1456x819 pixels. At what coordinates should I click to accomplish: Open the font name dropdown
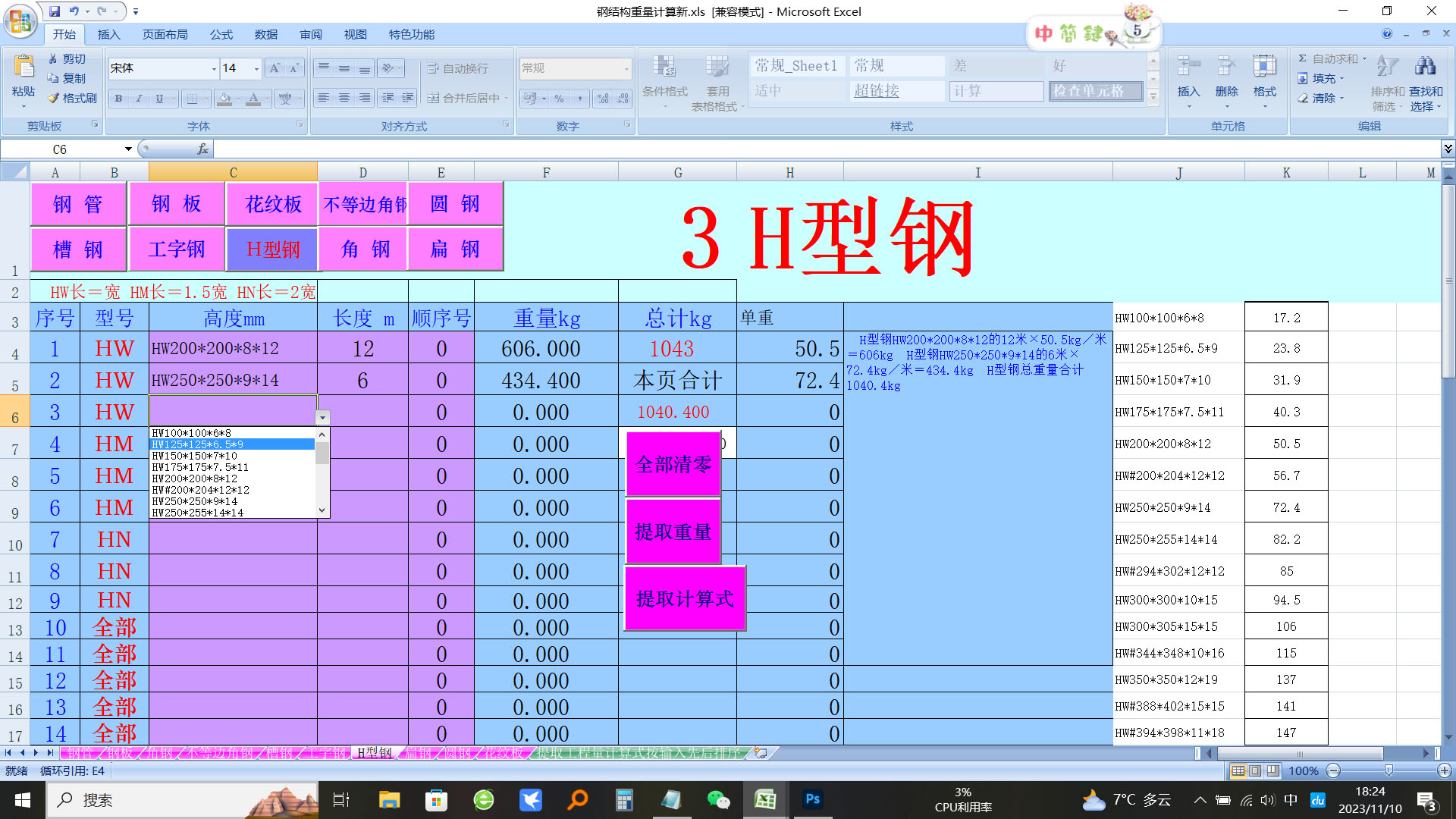[213, 68]
